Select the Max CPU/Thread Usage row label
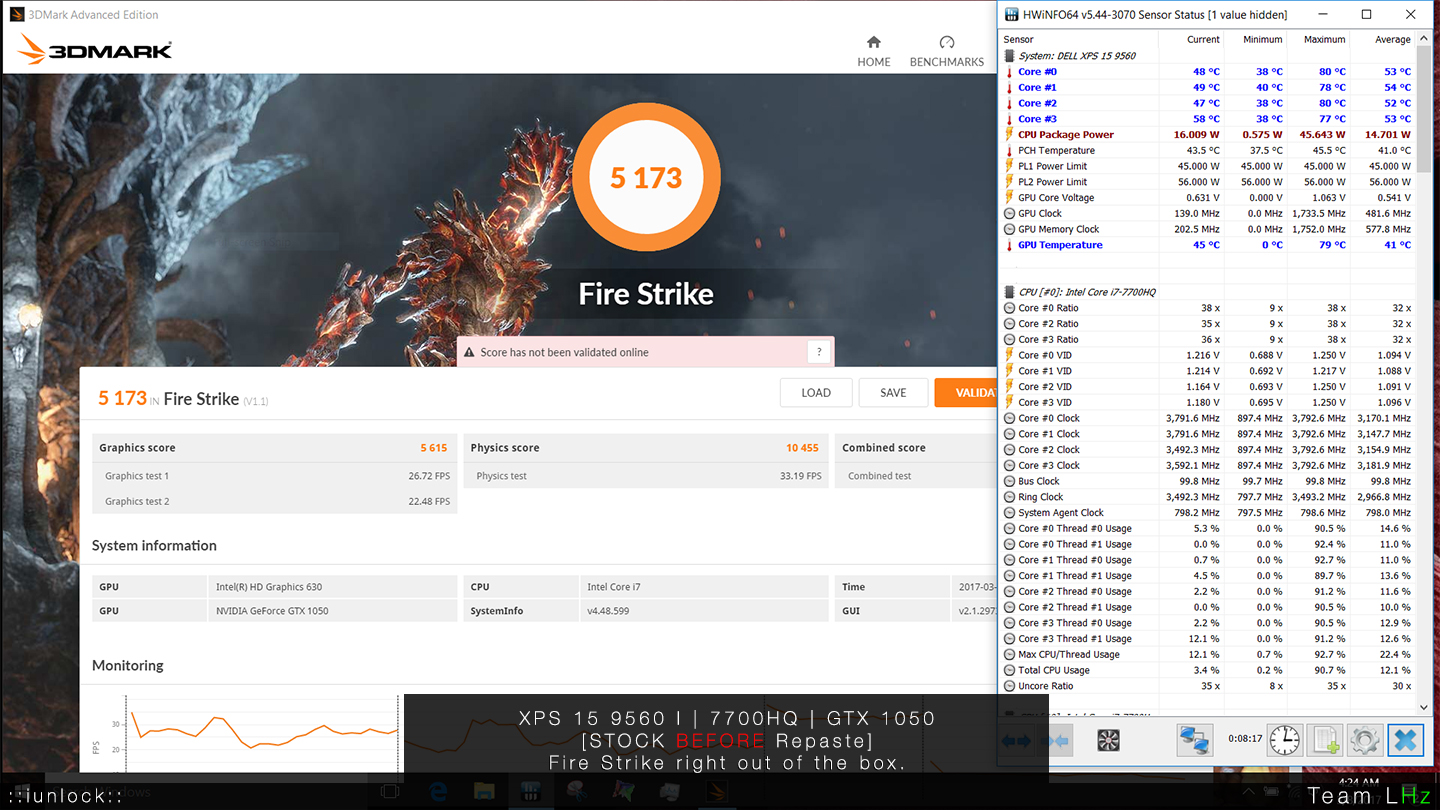1440x810 pixels. [x=1069, y=655]
